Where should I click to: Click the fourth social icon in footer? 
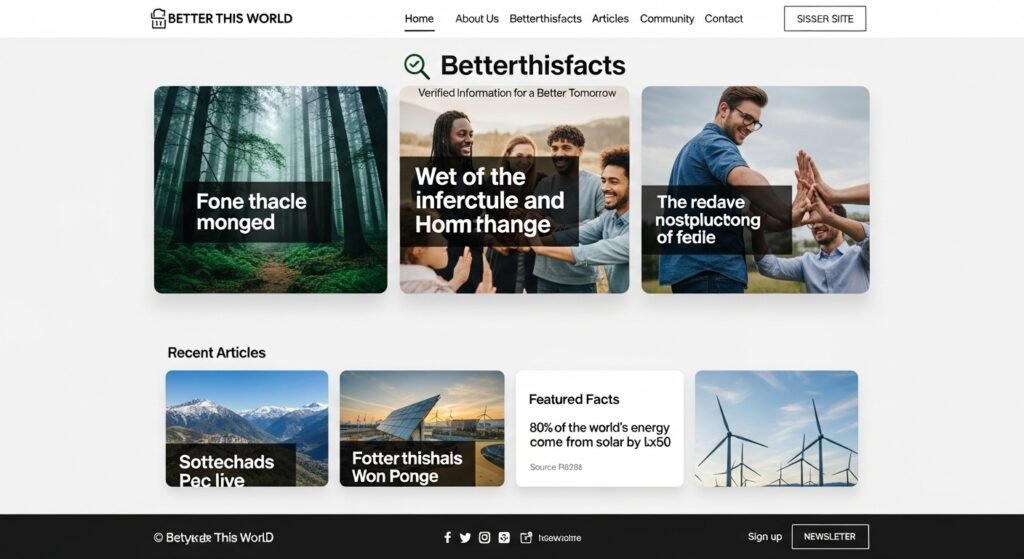point(504,537)
